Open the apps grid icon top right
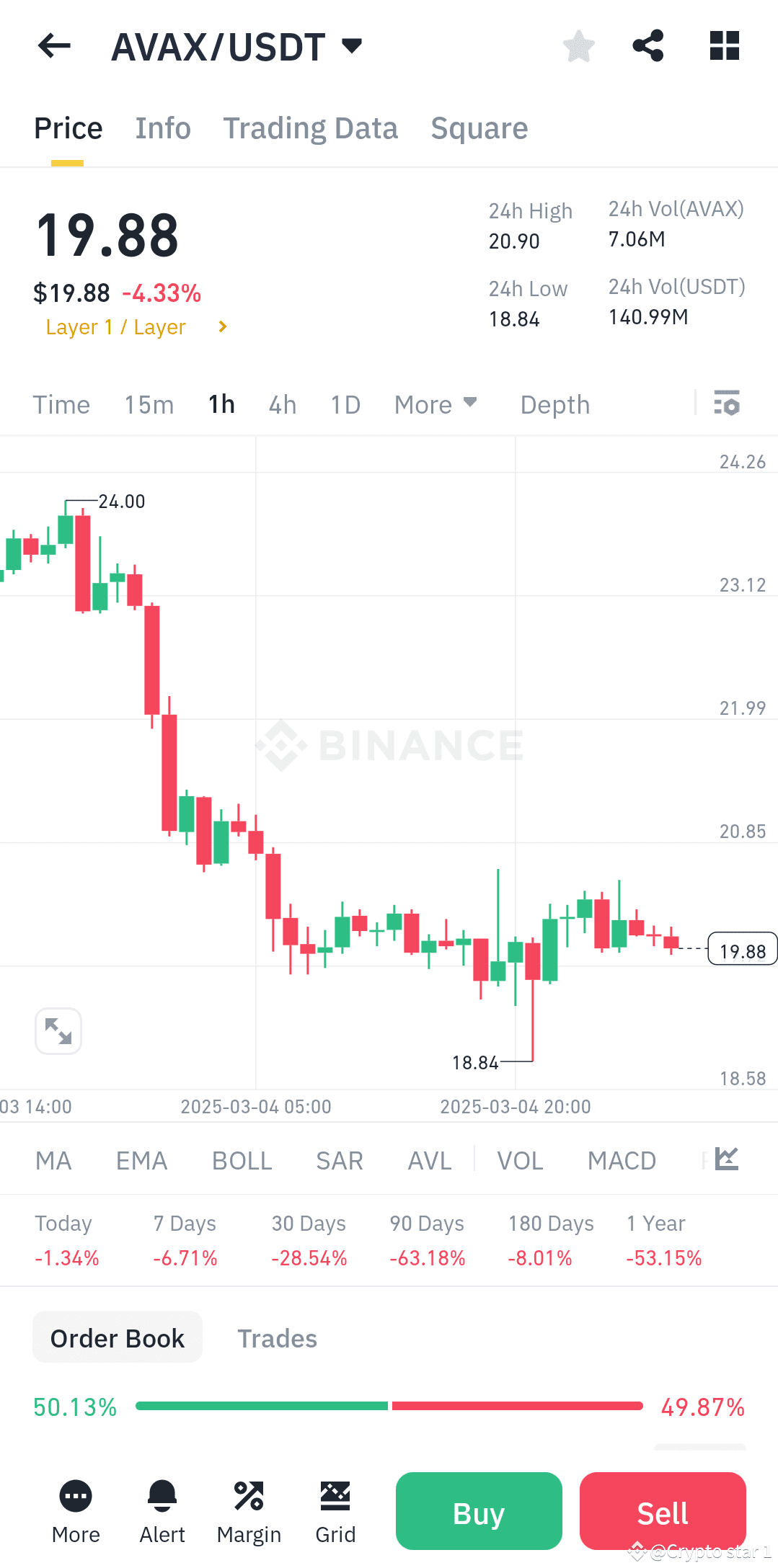The width and height of the screenshot is (778, 1568). pyautogui.click(x=723, y=45)
